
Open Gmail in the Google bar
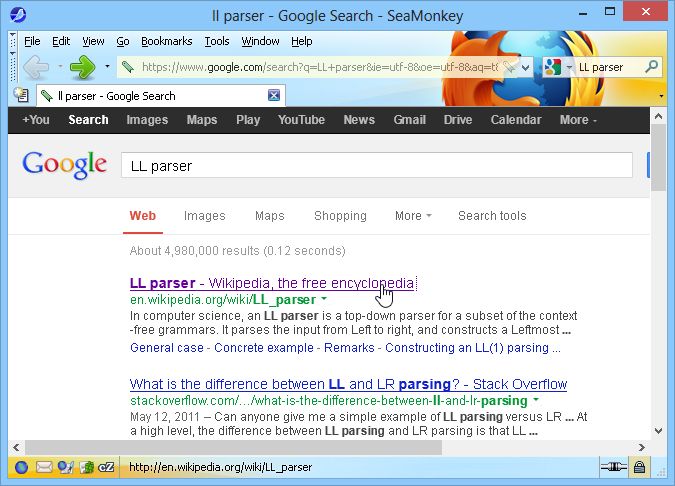(x=409, y=120)
